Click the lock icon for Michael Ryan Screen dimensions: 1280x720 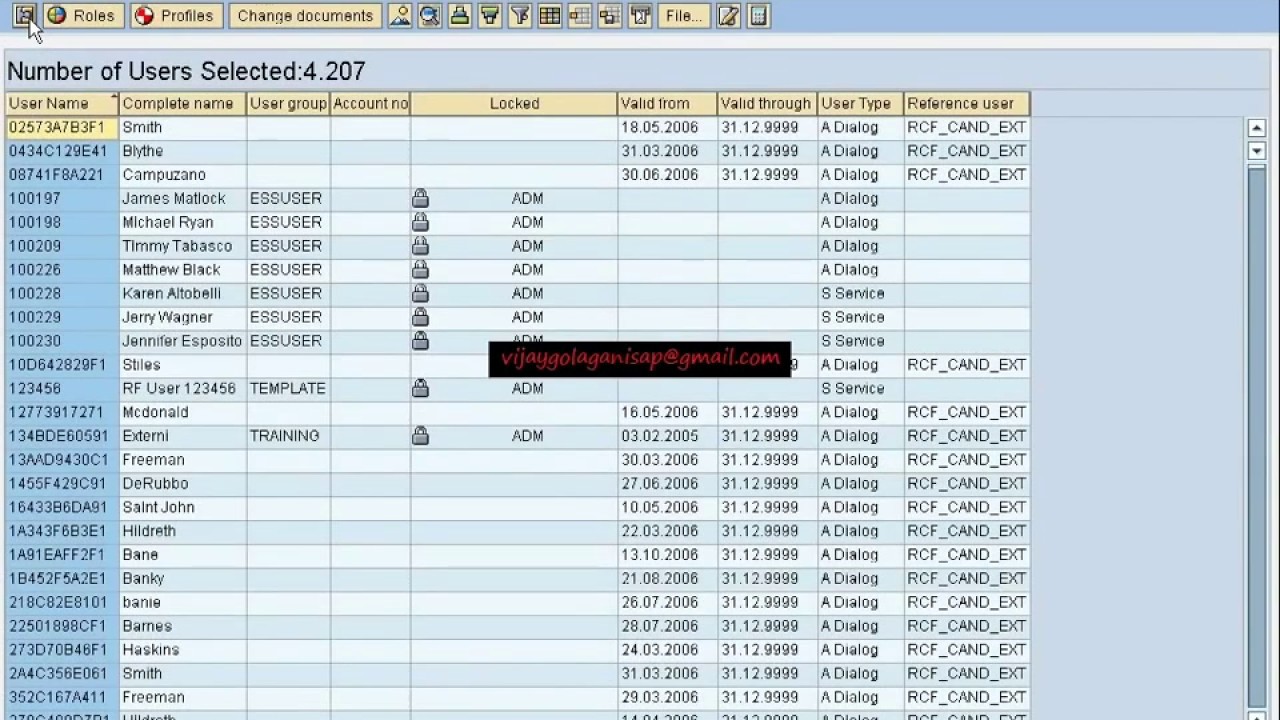[x=420, y=222]
